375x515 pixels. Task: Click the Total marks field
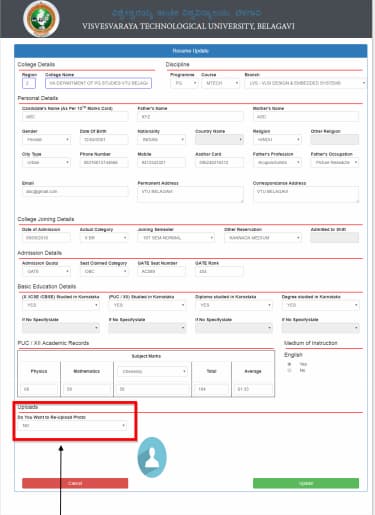click(x=211, y=389)
